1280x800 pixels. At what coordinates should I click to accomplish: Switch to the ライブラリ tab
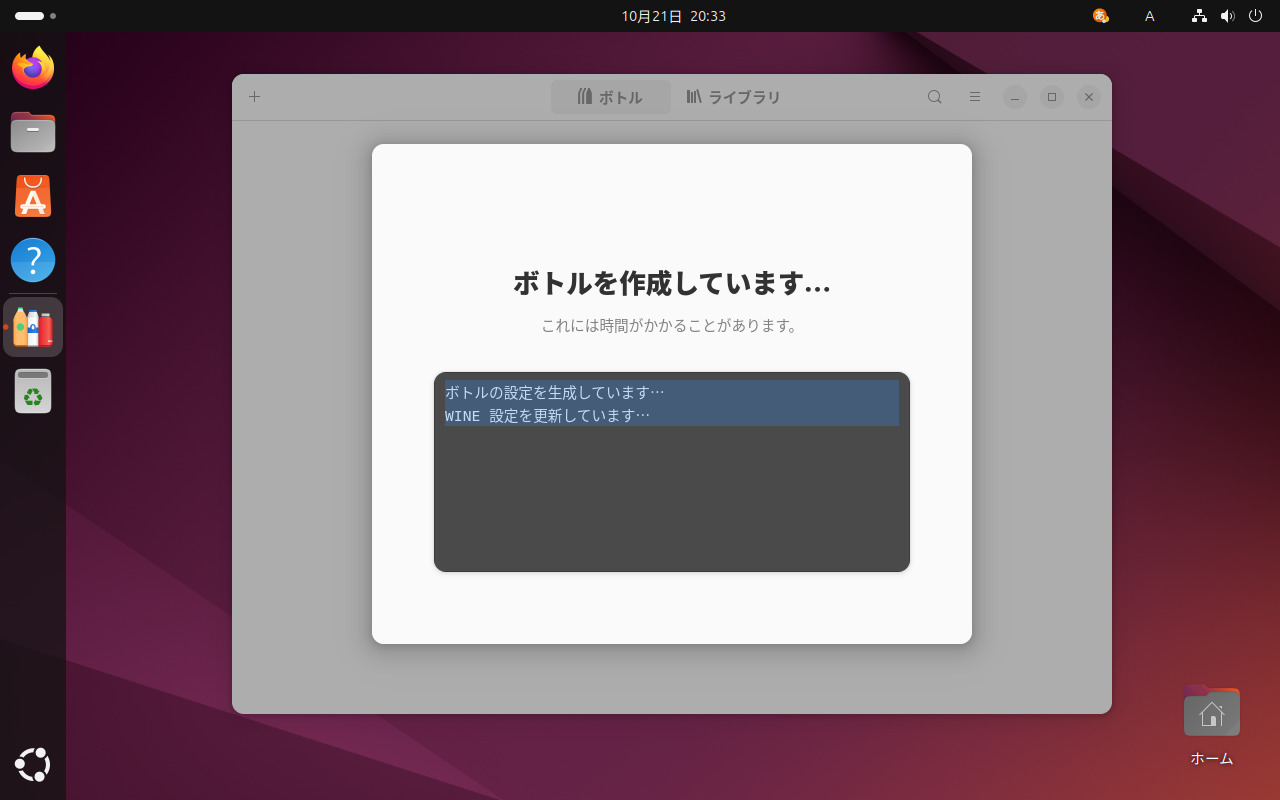733,96
